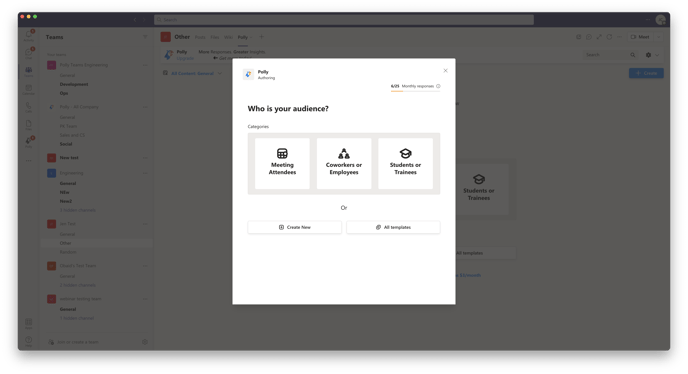Open All templates in the dialog

click(x=393, y=227)
